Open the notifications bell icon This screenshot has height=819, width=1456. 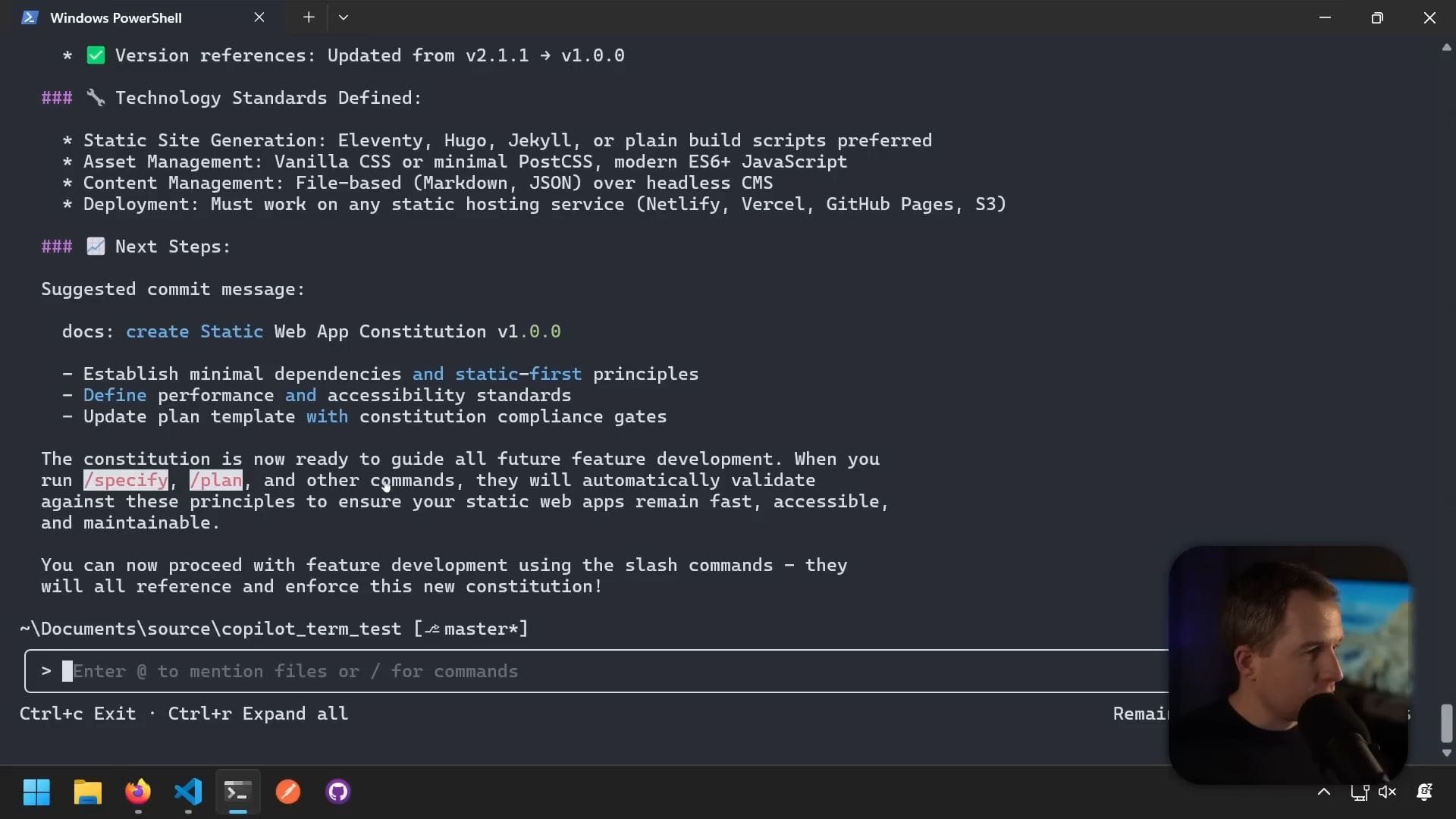point(1424,792)
